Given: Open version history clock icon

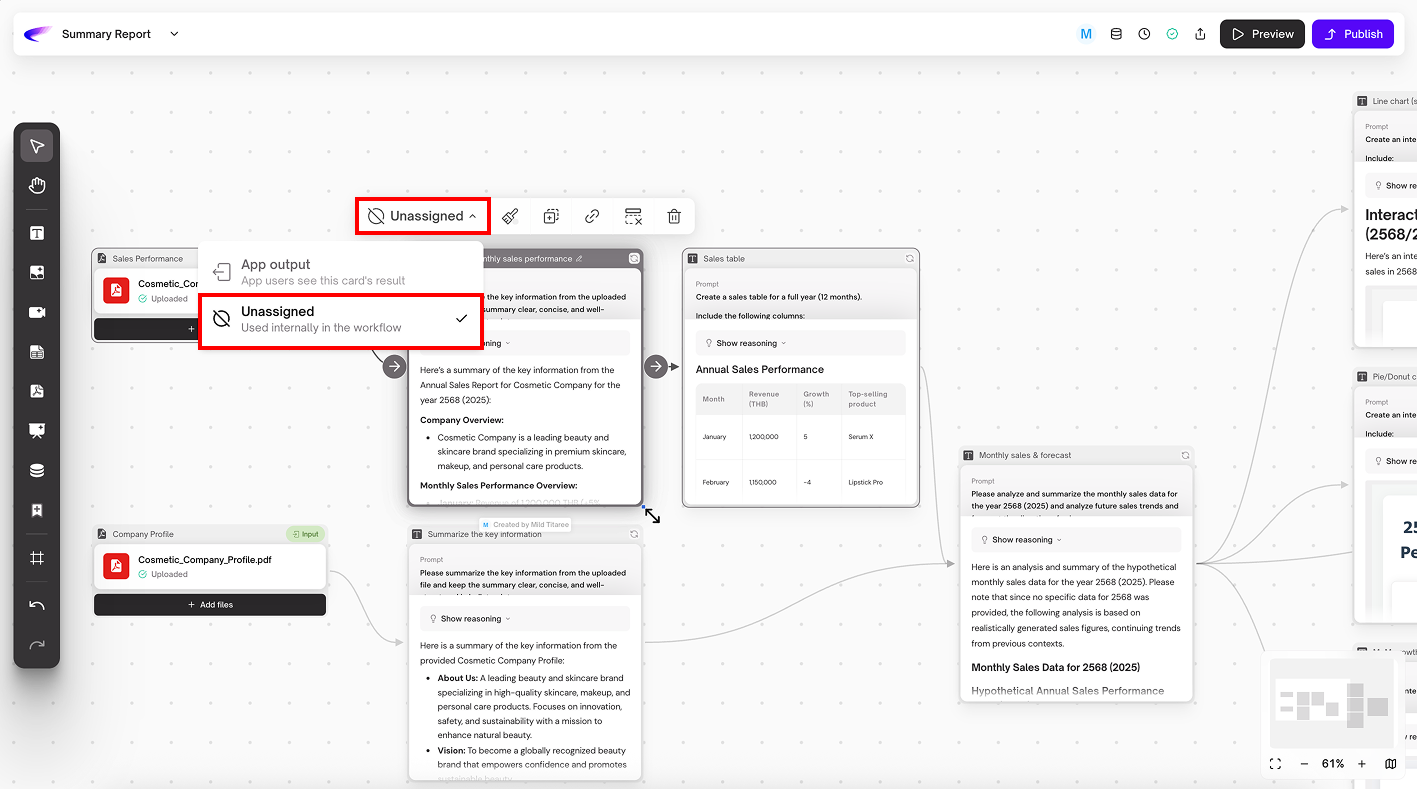Looking at the screenshot, I should click(x=1144, y=34).
